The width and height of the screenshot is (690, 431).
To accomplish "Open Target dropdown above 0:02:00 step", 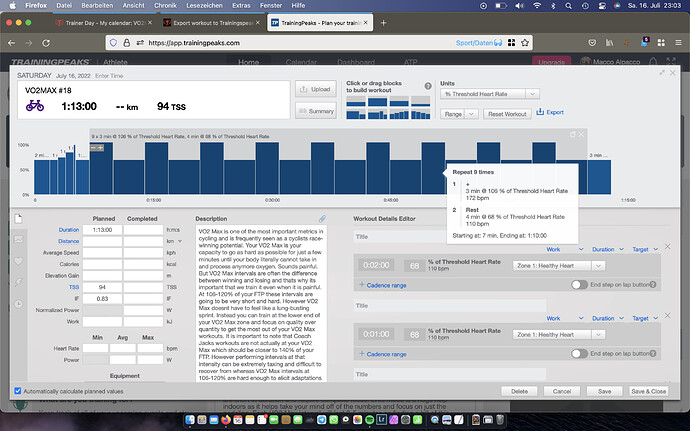I will [645, 249].
